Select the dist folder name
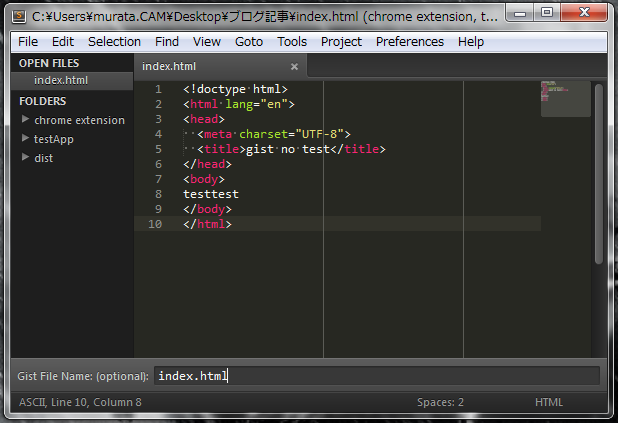The height and width of the screenshot is (423, 618). click(43, 158)
